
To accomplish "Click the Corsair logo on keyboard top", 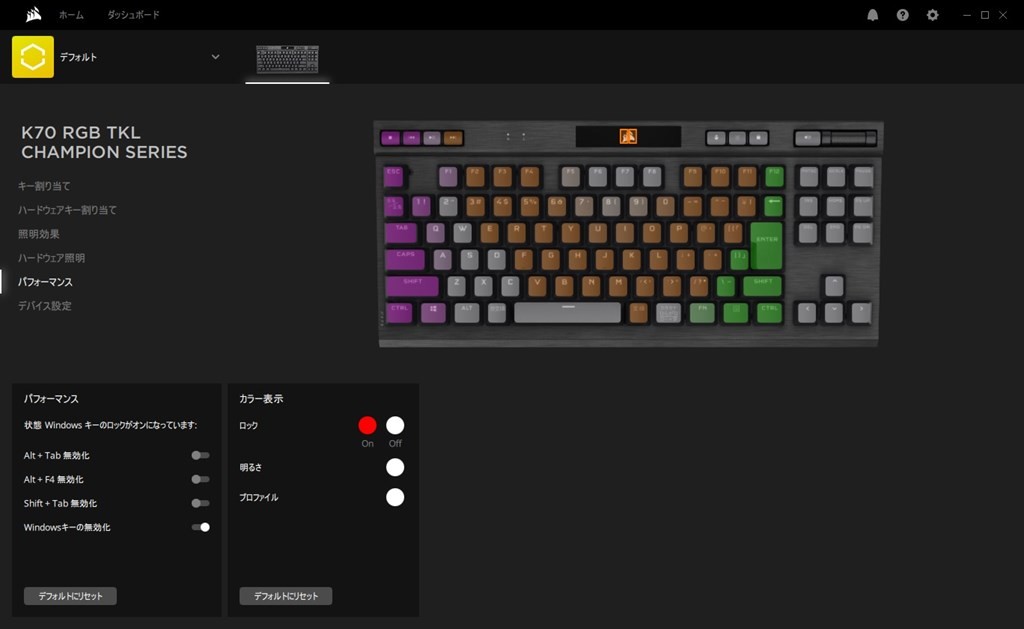I will pos(628,137).
